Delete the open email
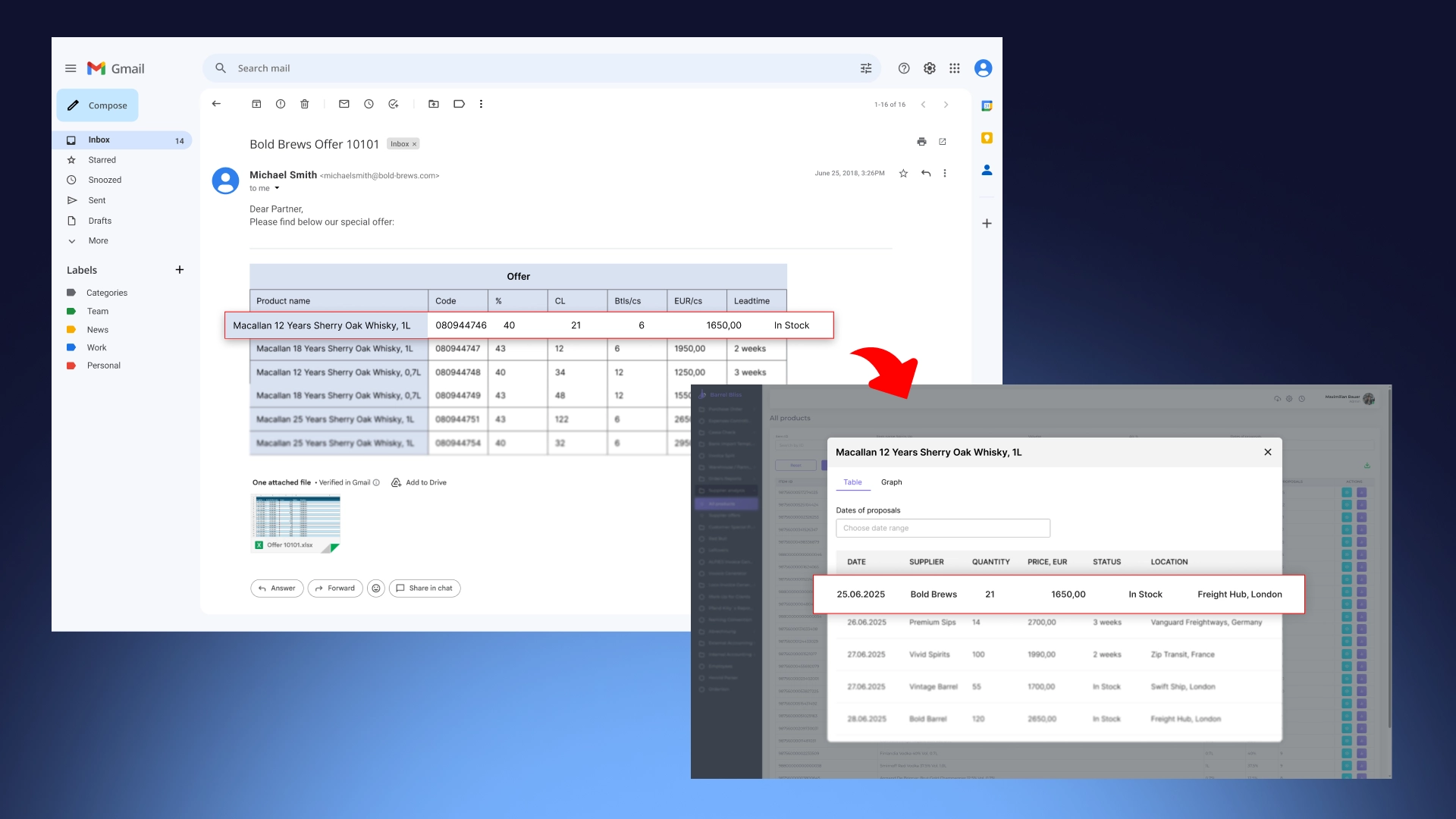 pyautogui.click(x=305, y=104)
